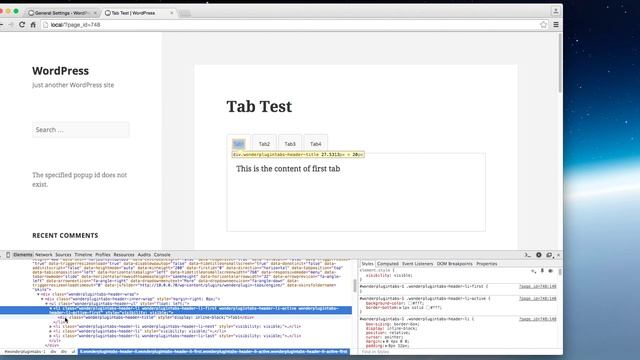Select #wonderplugintabs-1 in breadcrumb bar
Screen dimensions: 640x360
pyautogui.click(x=25, y=351)
